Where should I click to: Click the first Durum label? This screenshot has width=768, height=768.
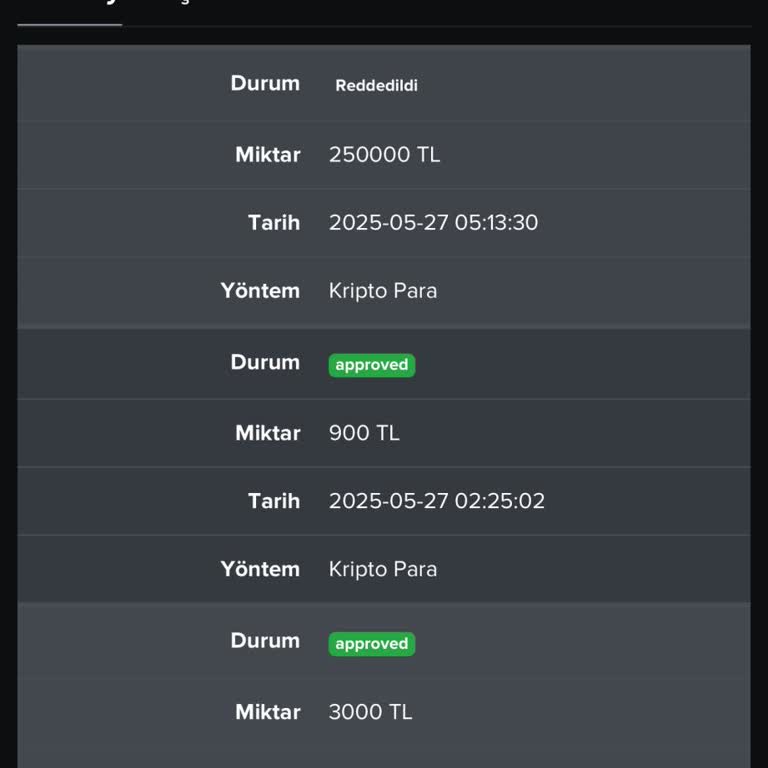tap(265, 84)
